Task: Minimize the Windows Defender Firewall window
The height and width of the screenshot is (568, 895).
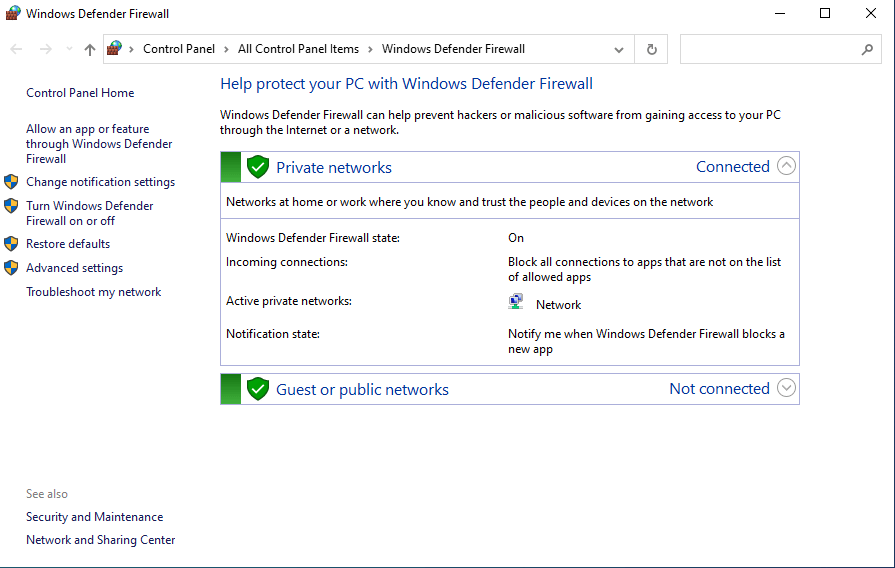Action: (780, 13)
